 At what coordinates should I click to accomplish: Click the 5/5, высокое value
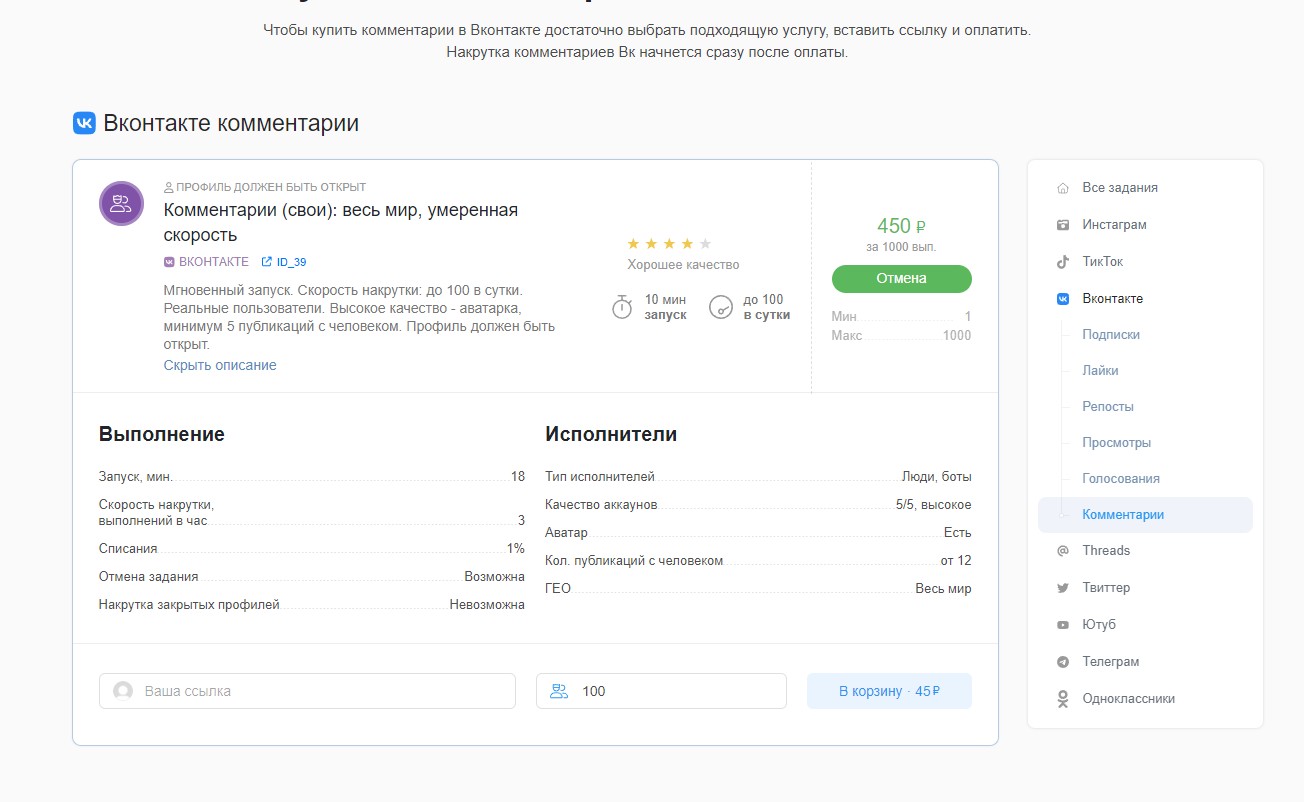[x=934, y=505]
